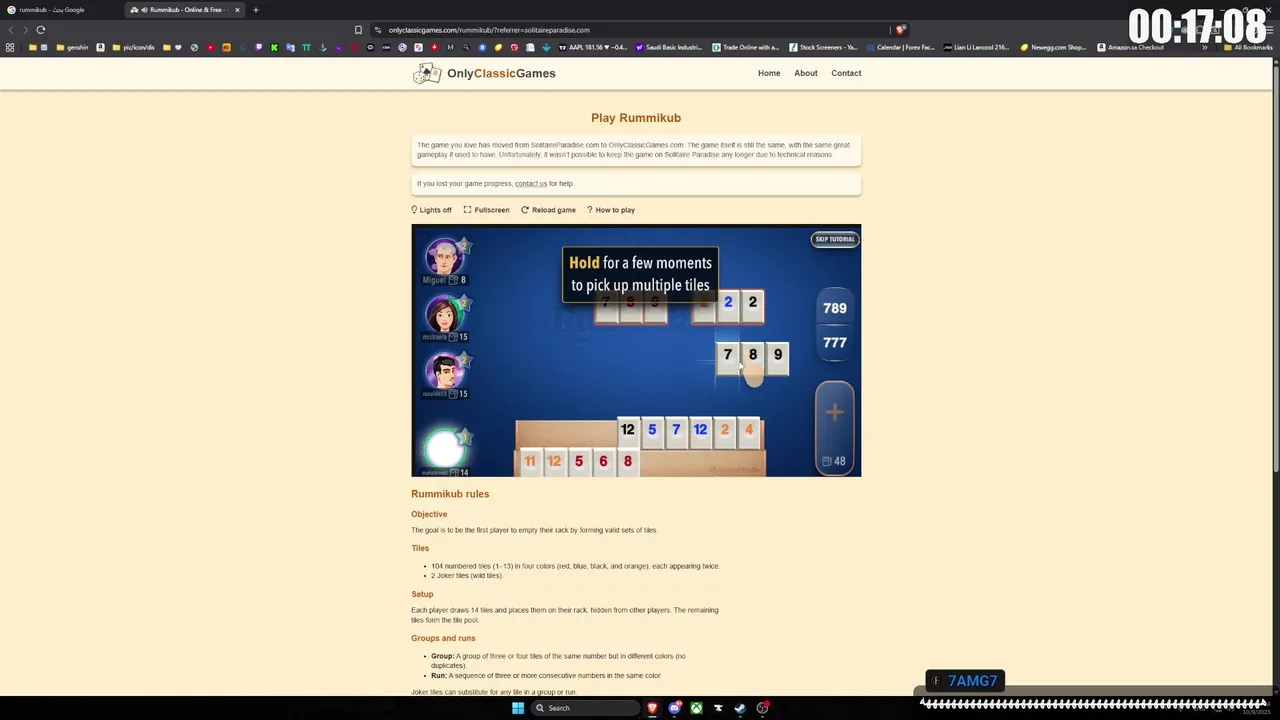
Task: Click the 789 run sort button
Action: (835, 308)
